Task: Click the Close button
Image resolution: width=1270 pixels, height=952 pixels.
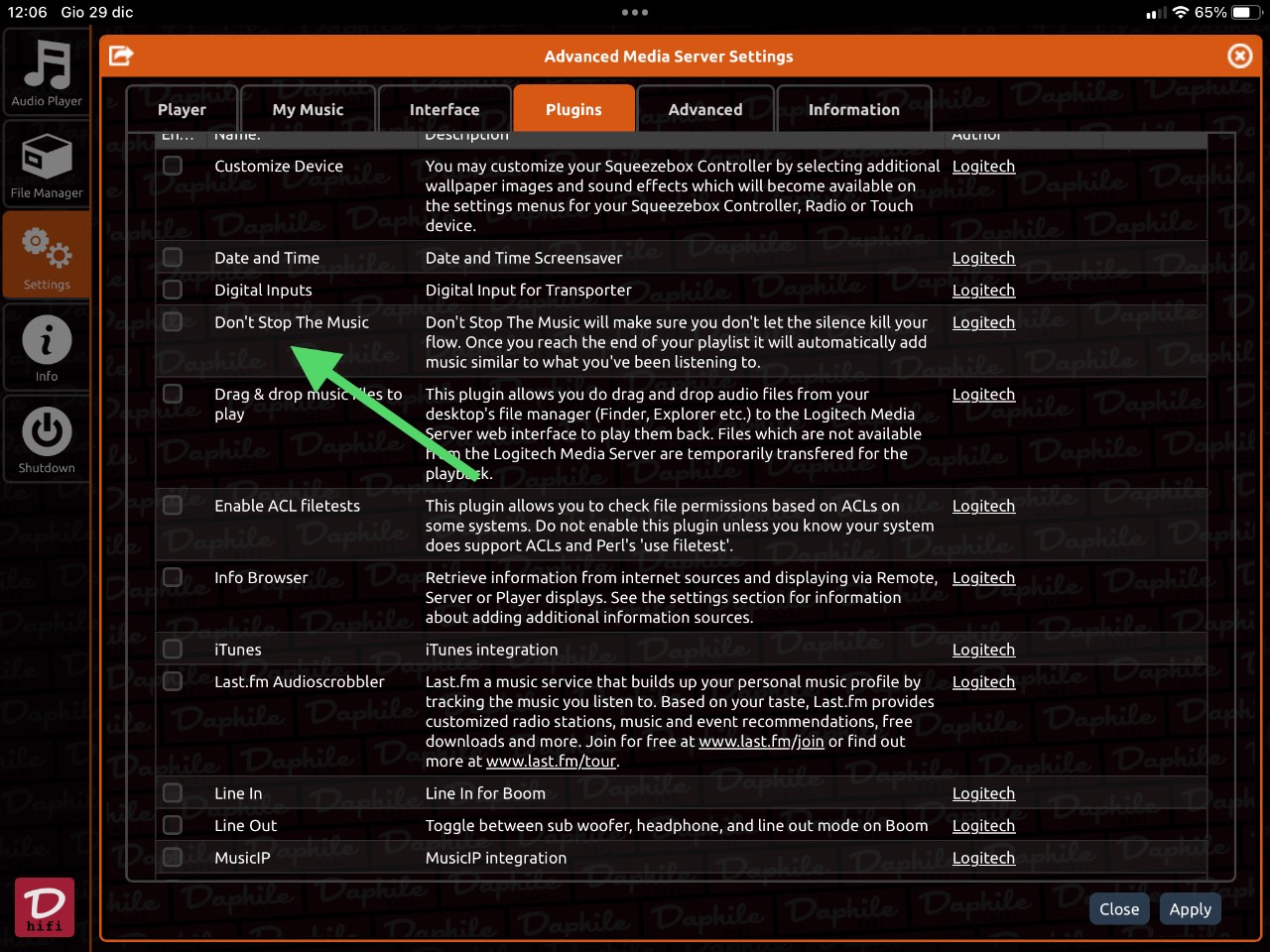Action: [x=1119, y=909]
